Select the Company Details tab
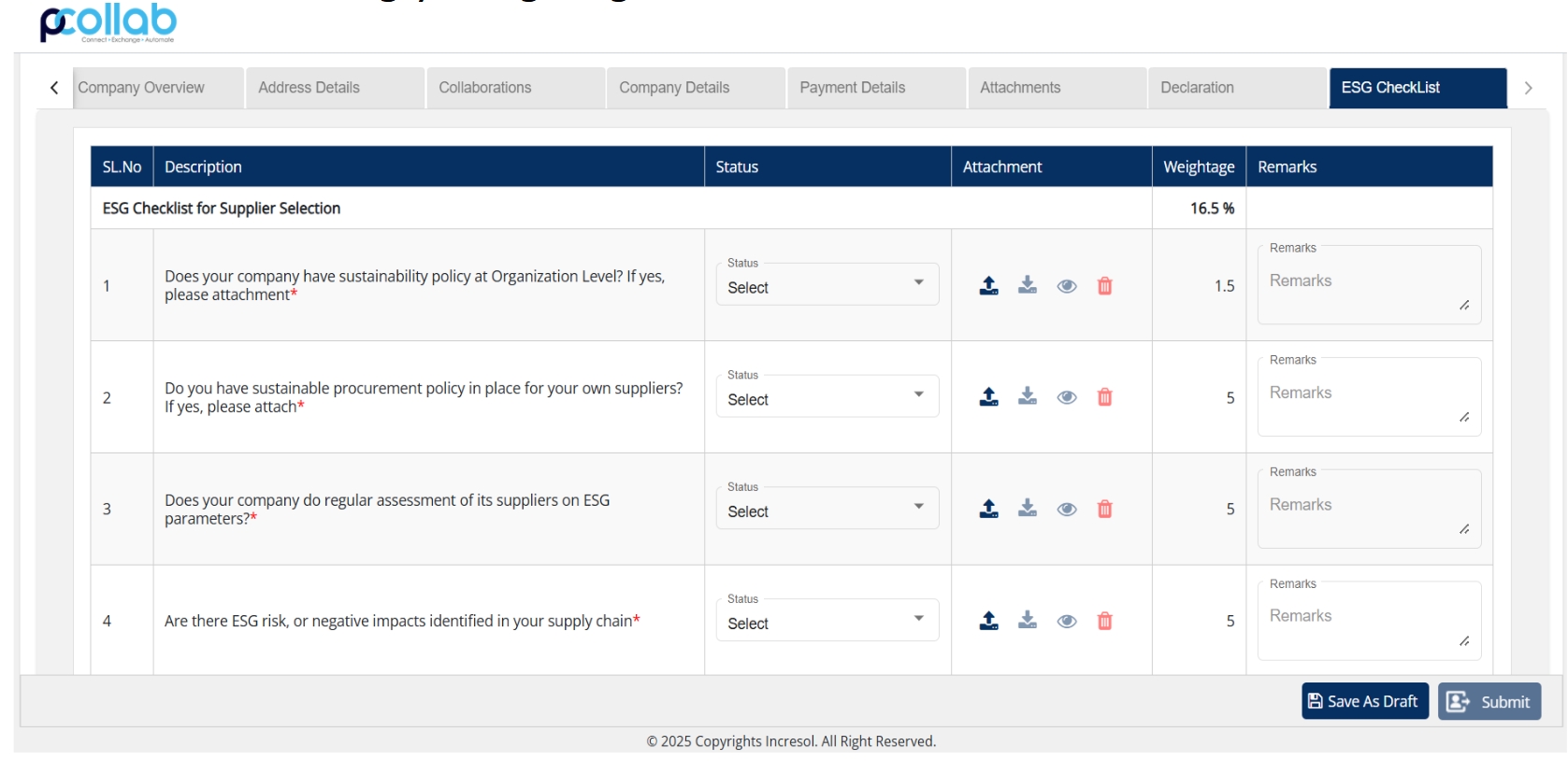 697,88
